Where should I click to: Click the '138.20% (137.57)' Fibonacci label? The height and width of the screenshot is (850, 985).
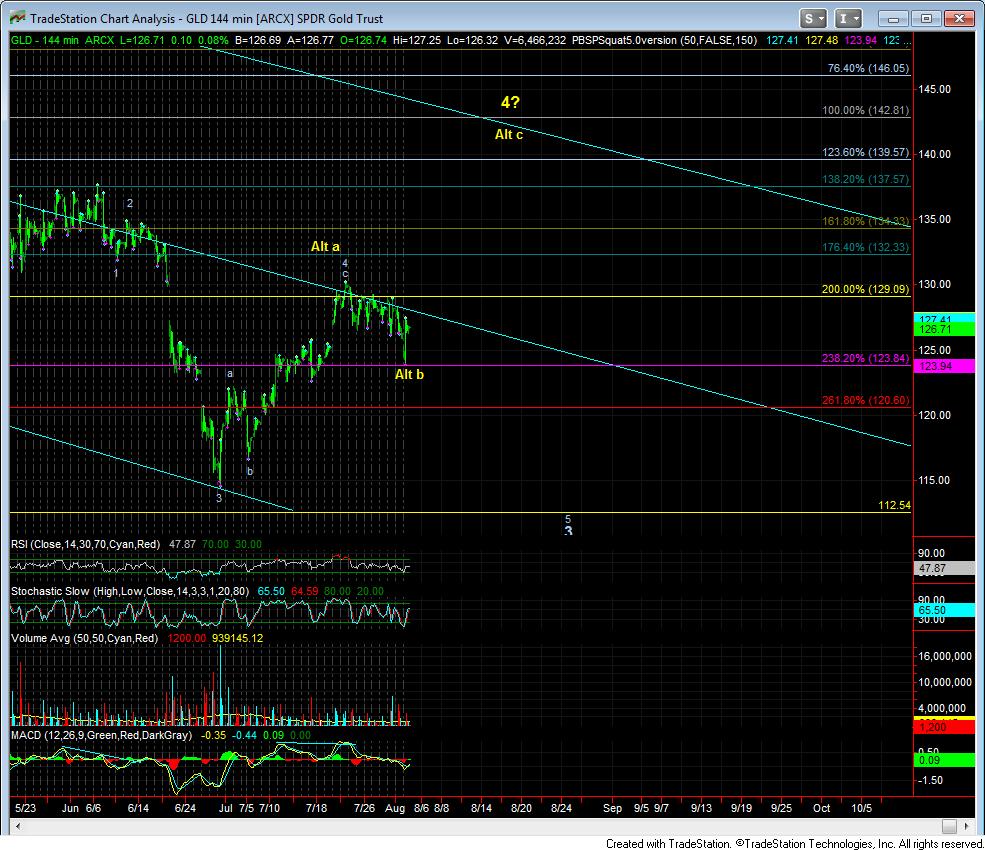click(866, 180)
